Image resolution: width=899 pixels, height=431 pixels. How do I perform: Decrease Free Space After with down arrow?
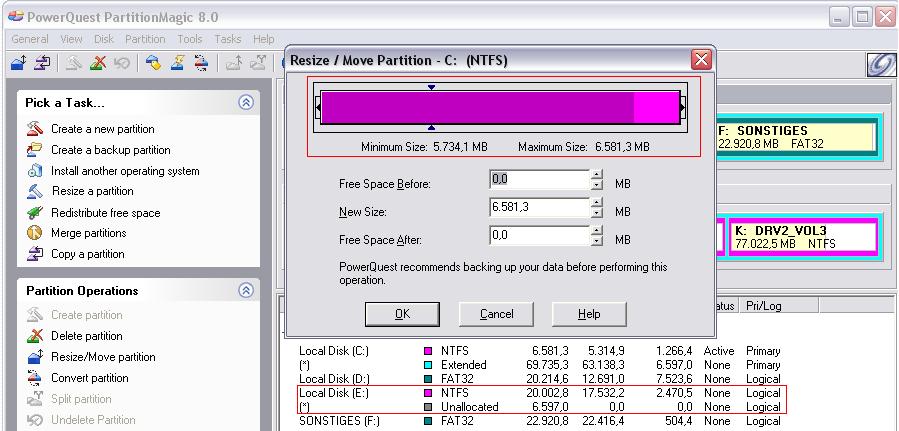[597, 240]
